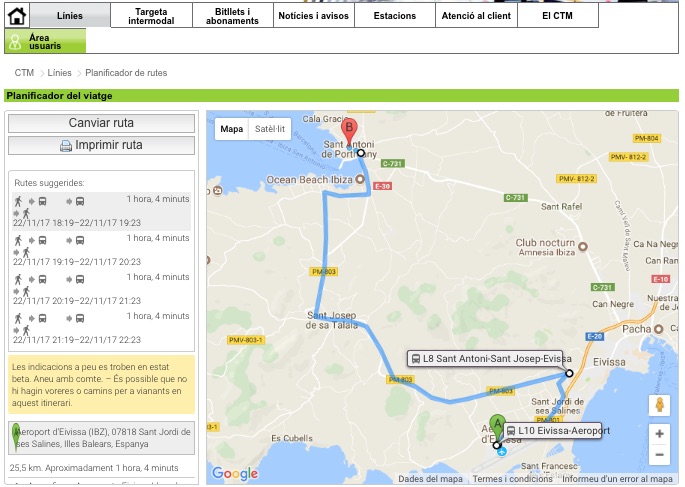Click the Google logo on map
685x487 pixels.
(x=235, y=473)
